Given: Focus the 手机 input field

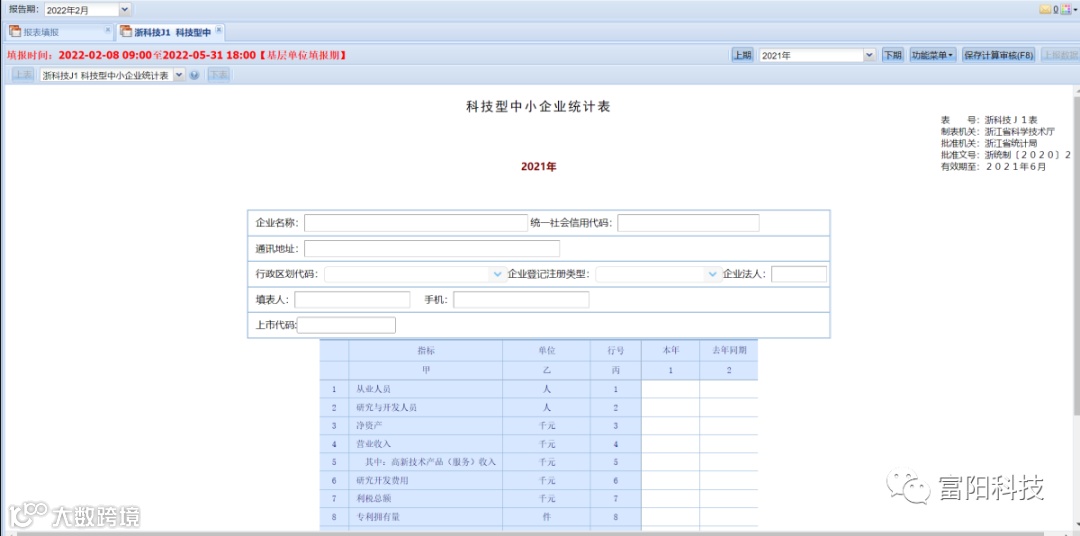Looking at the screenshot, I should point(521,300).
